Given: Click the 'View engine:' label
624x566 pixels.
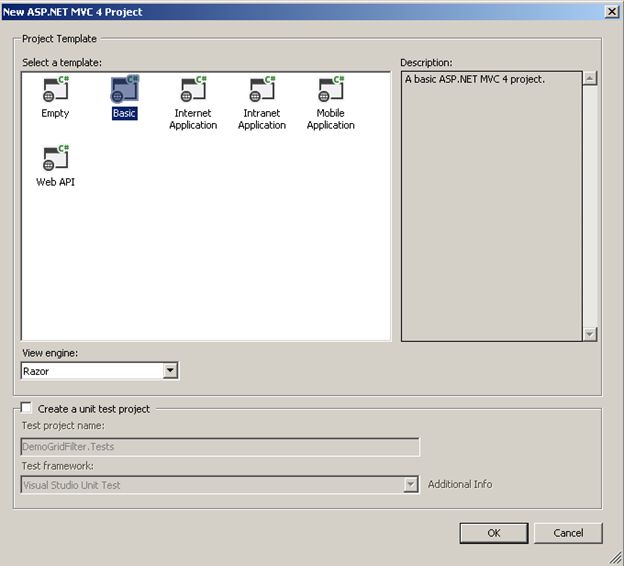Looking at the screenshot, I should [50, 353].
